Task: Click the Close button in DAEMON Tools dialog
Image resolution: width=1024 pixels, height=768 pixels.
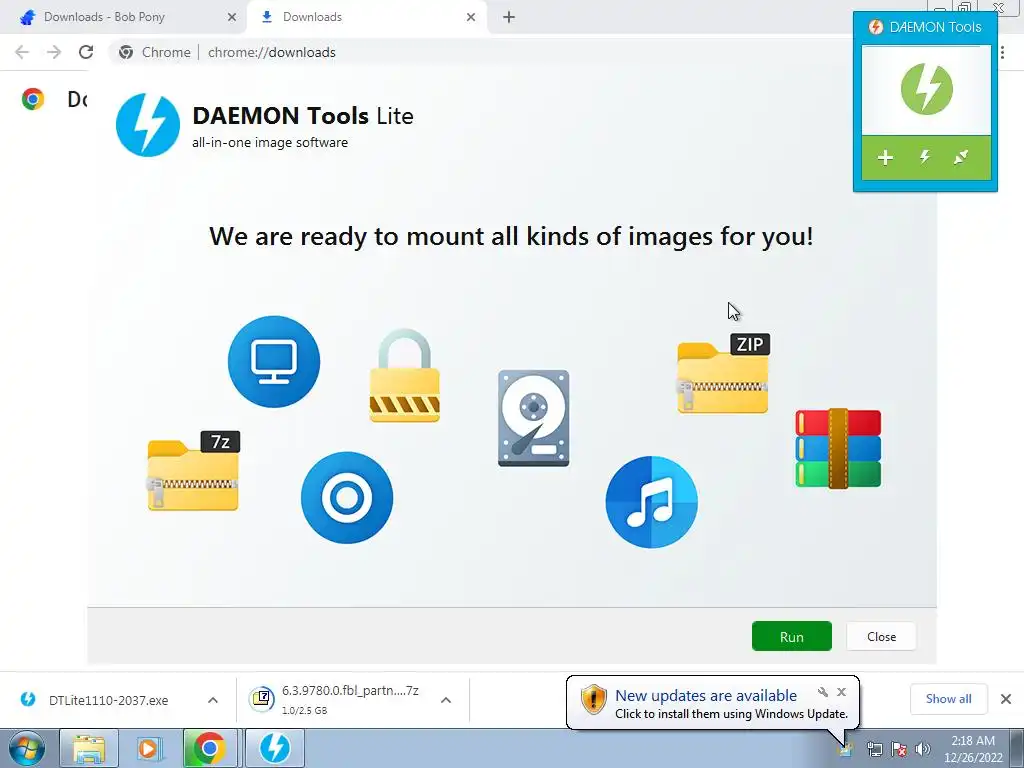Action: pos(881,636)
